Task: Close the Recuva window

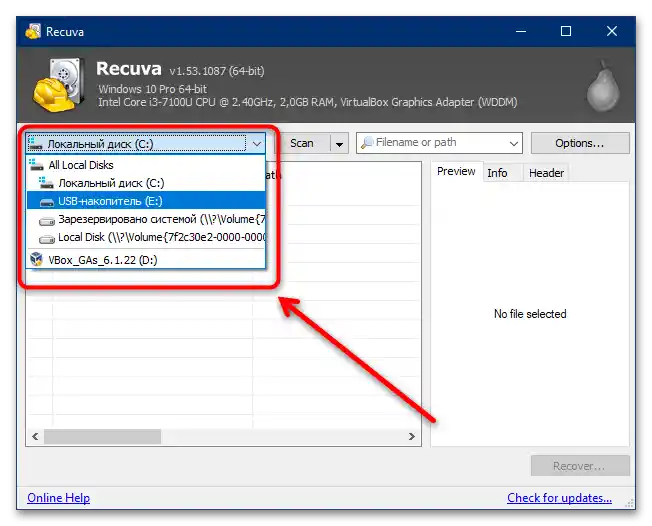Action: click(612, 31)
